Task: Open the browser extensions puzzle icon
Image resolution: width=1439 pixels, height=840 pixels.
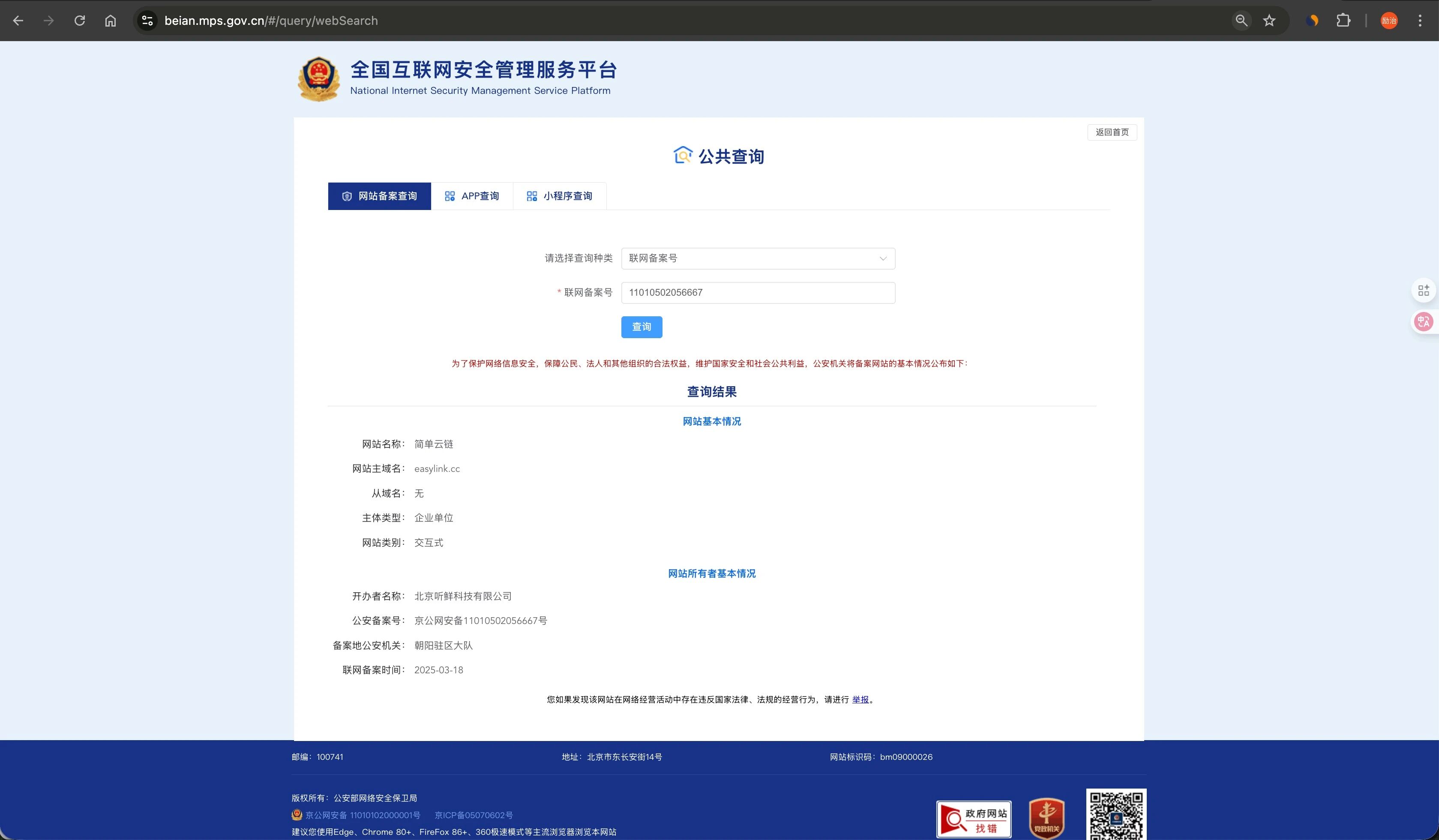Action: [x=1343, y=21]
